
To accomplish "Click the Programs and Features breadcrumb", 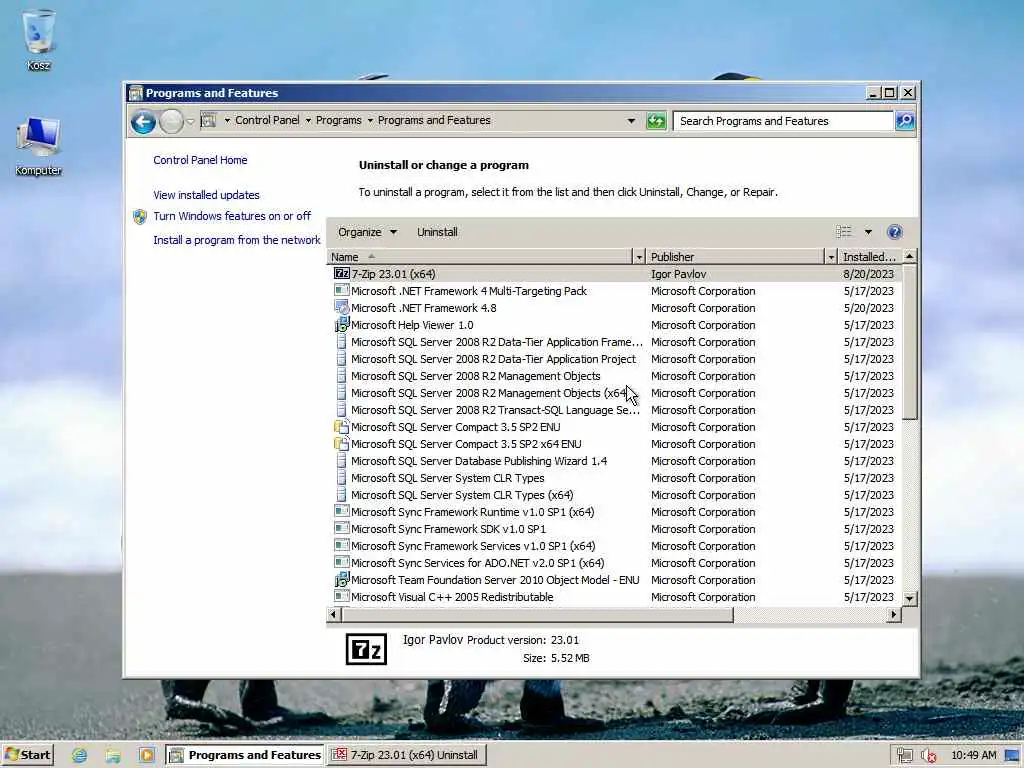I will pyautogui.click(x=434, y=120).
